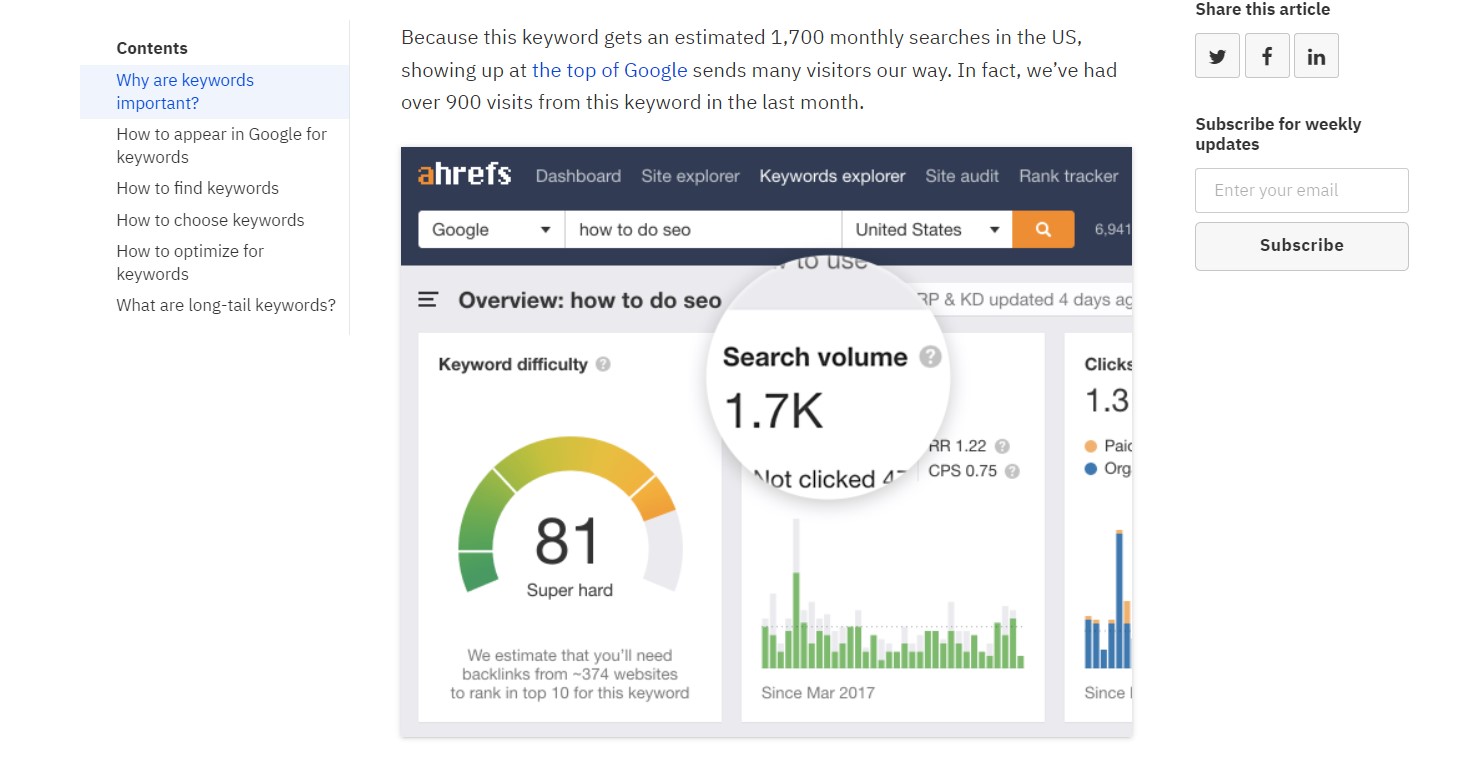Share the article on Twitter
This screenshot has height=763, width=1471.
1217,56
